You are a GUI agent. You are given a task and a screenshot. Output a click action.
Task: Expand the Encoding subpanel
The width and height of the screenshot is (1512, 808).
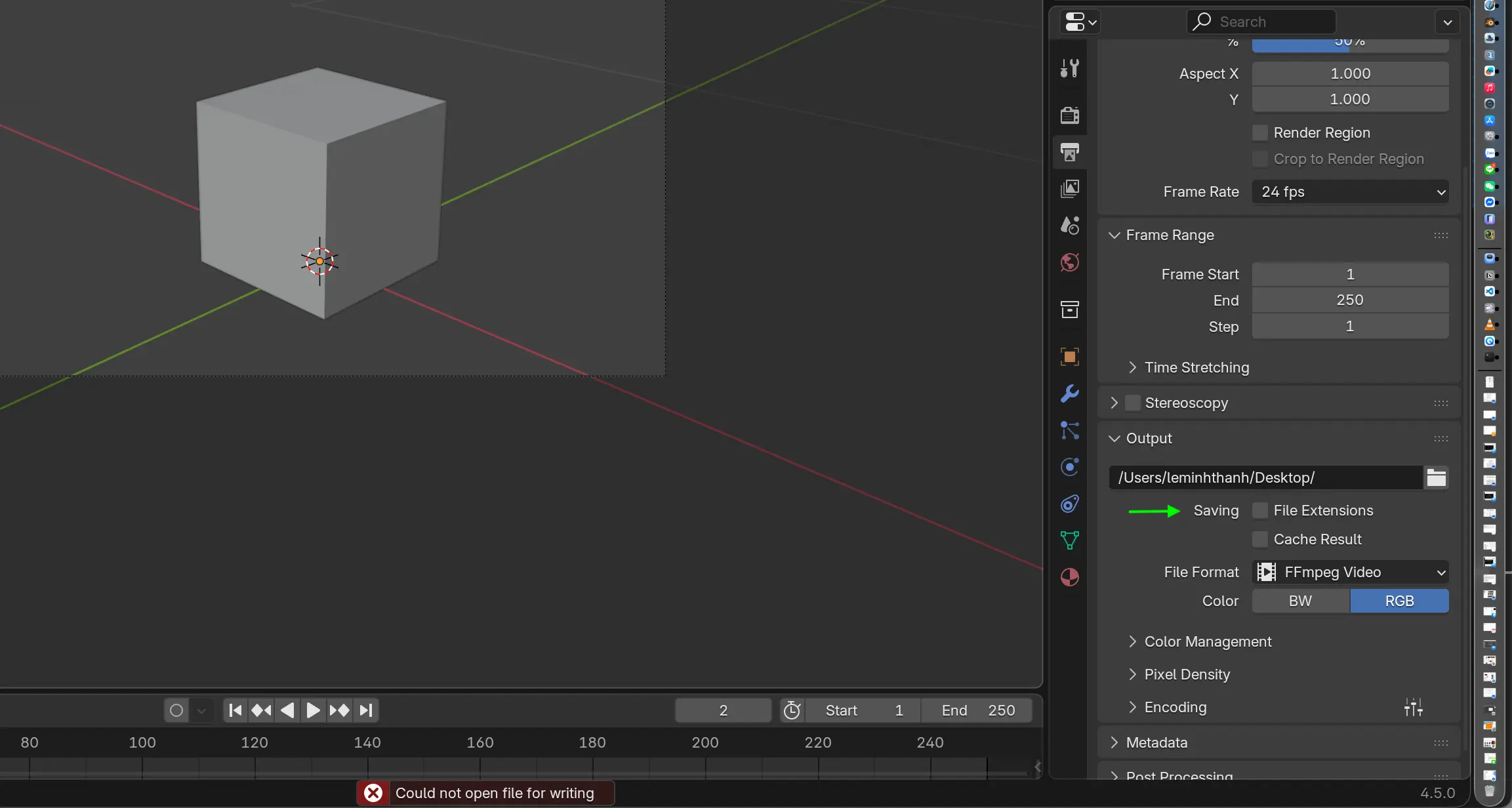[1175, 708]
